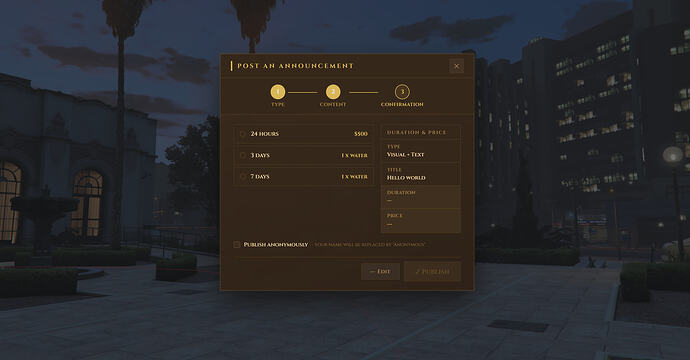Click the $500 price text
This screenshot has height=360, width=690.
pos(361,134)
